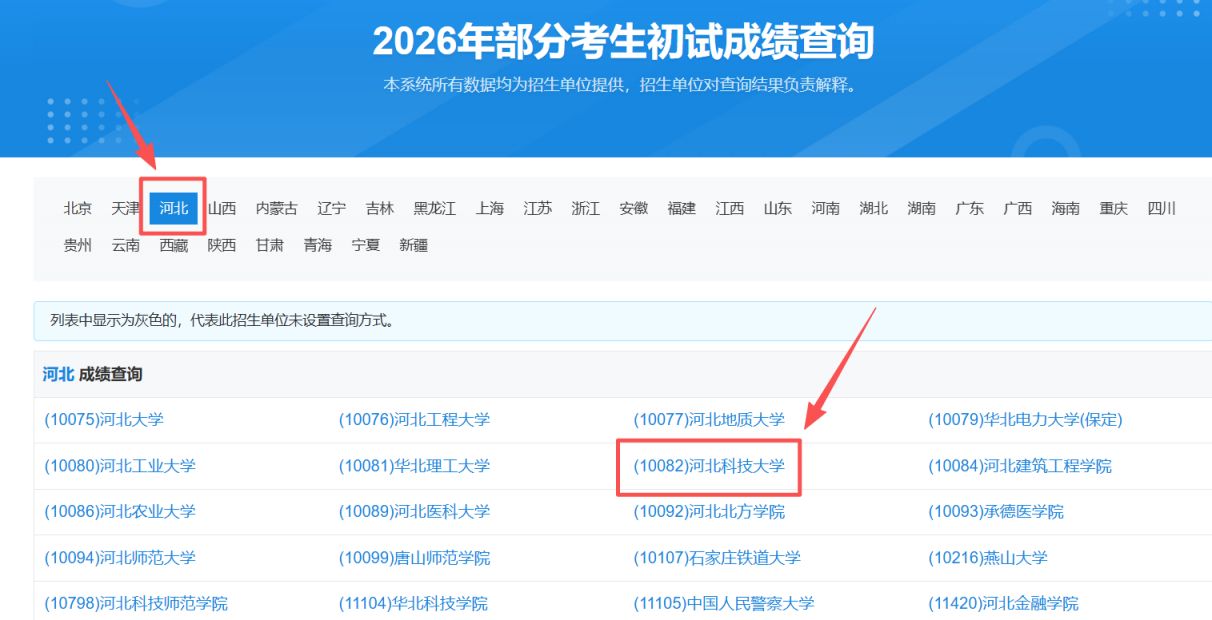Select the highlighted 河北 province tab
Image resolution: width=1212 pixels, height=620 pixels.
click(174, 209)
